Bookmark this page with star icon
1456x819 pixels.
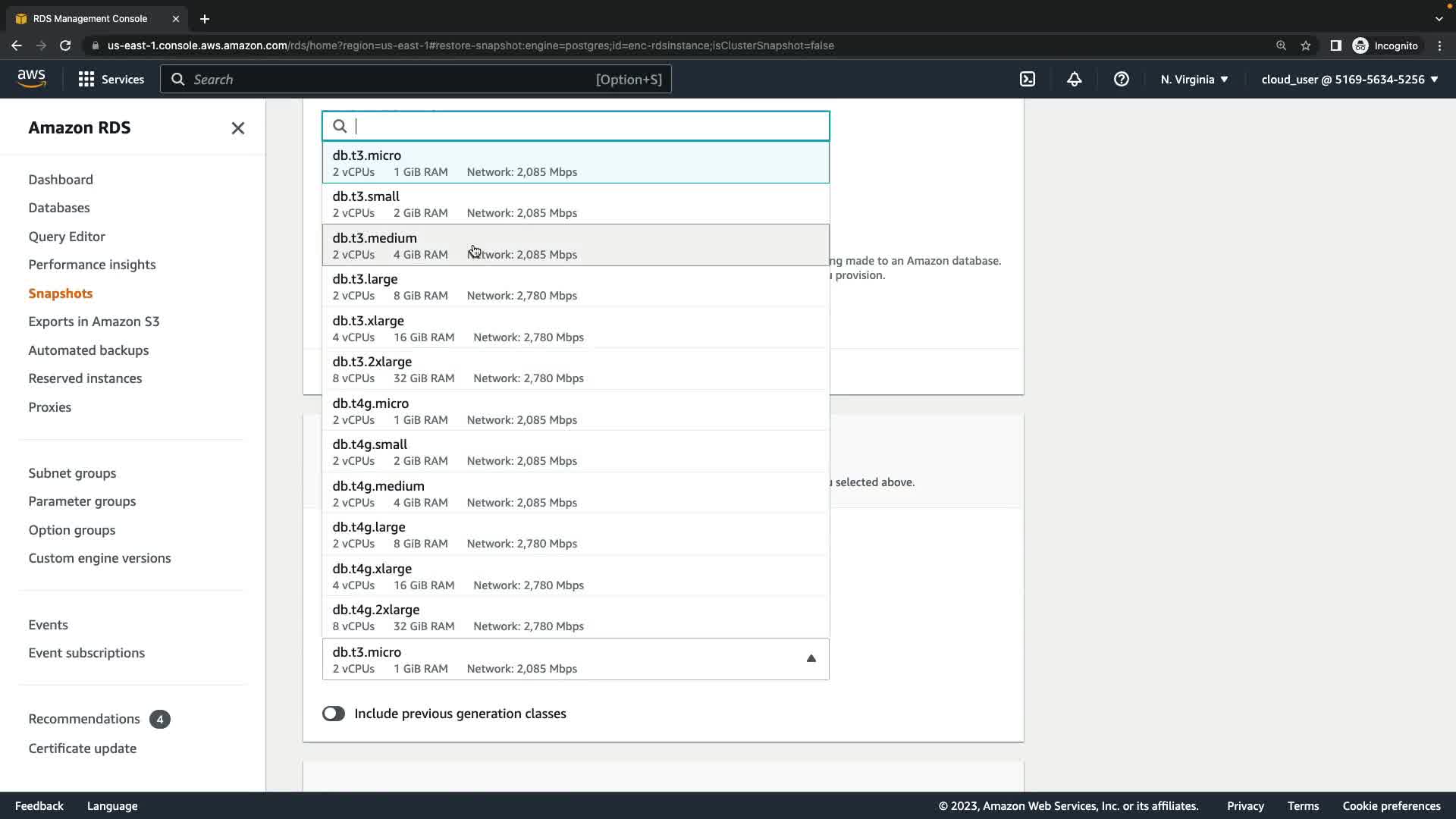coord(1306,45)
